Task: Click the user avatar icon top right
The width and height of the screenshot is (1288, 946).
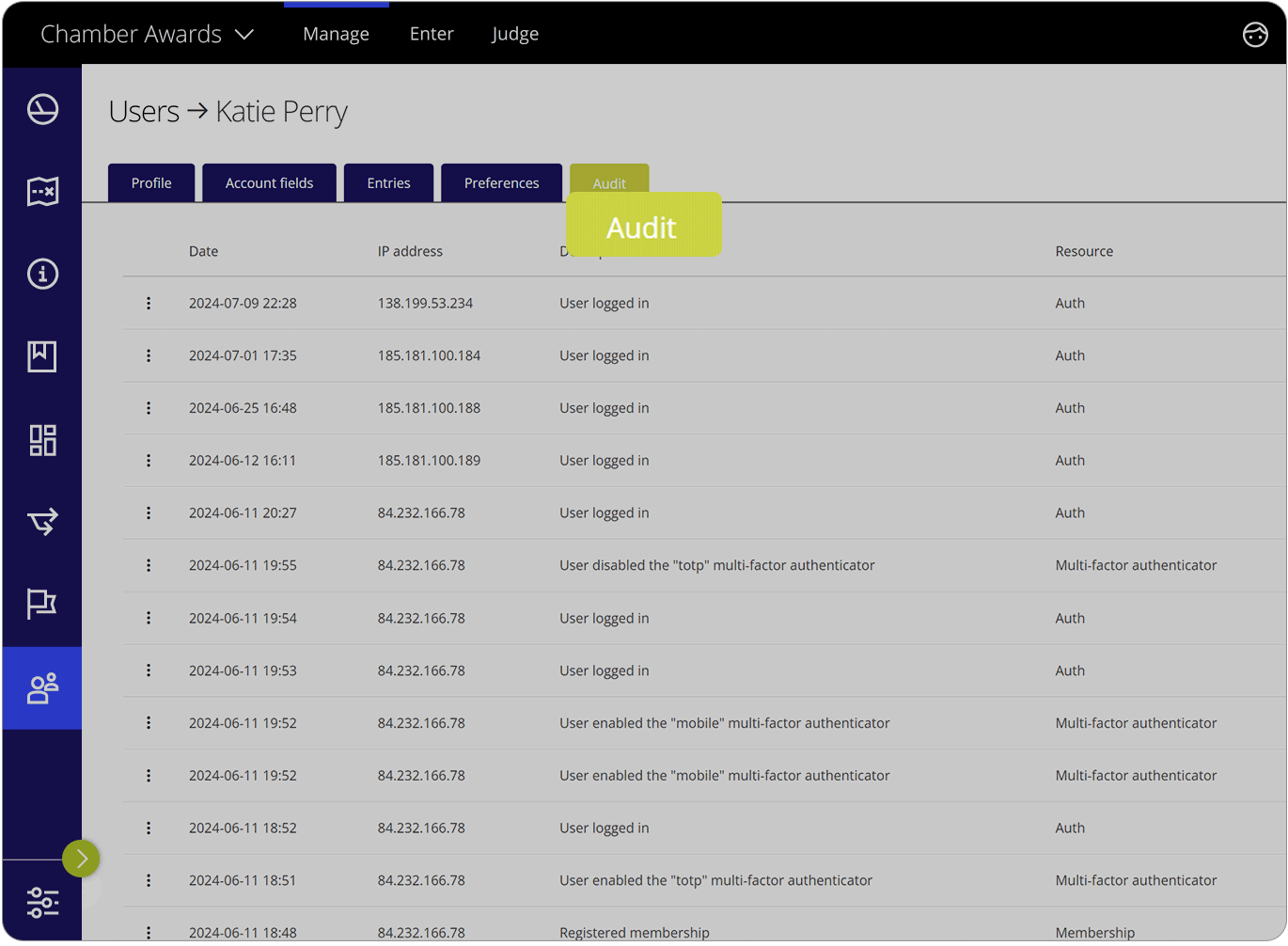Action: (1255, 35)
